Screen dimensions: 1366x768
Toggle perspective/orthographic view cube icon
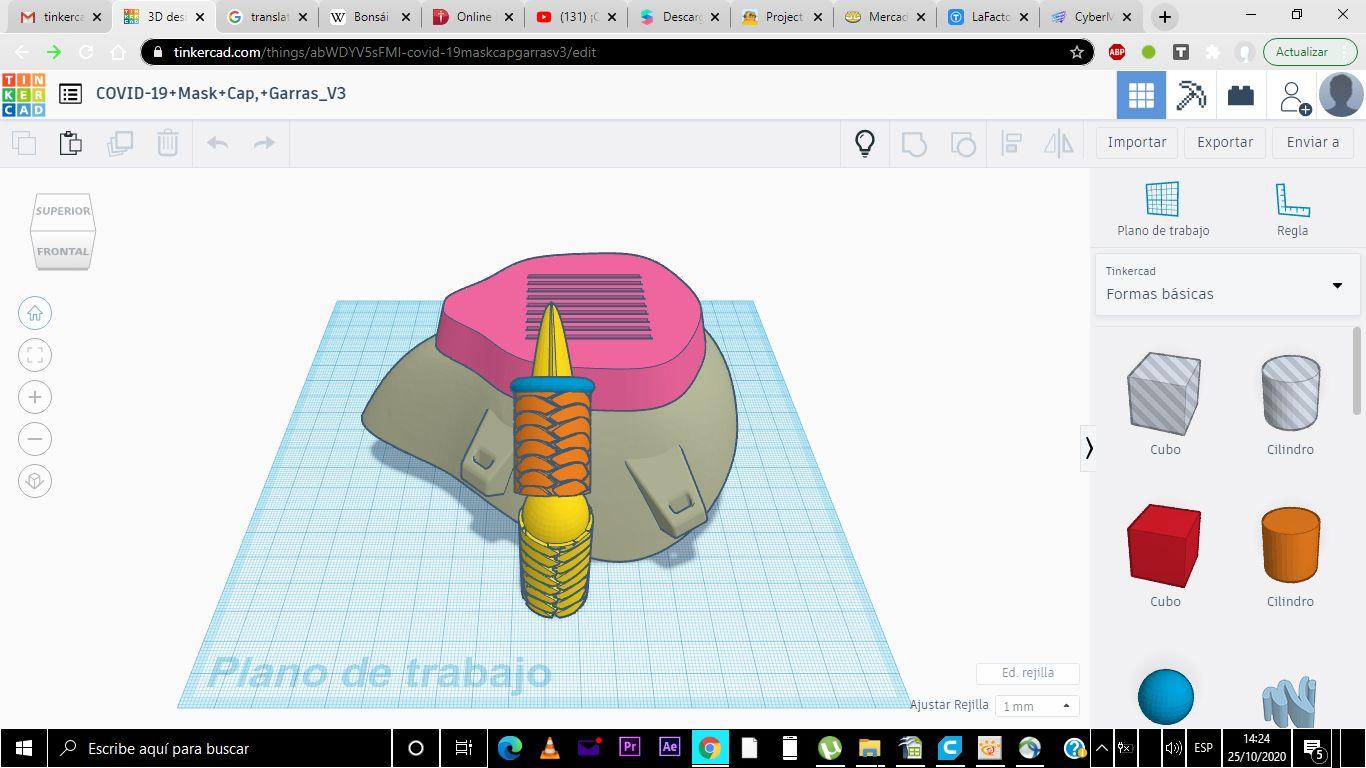(35, 481)
